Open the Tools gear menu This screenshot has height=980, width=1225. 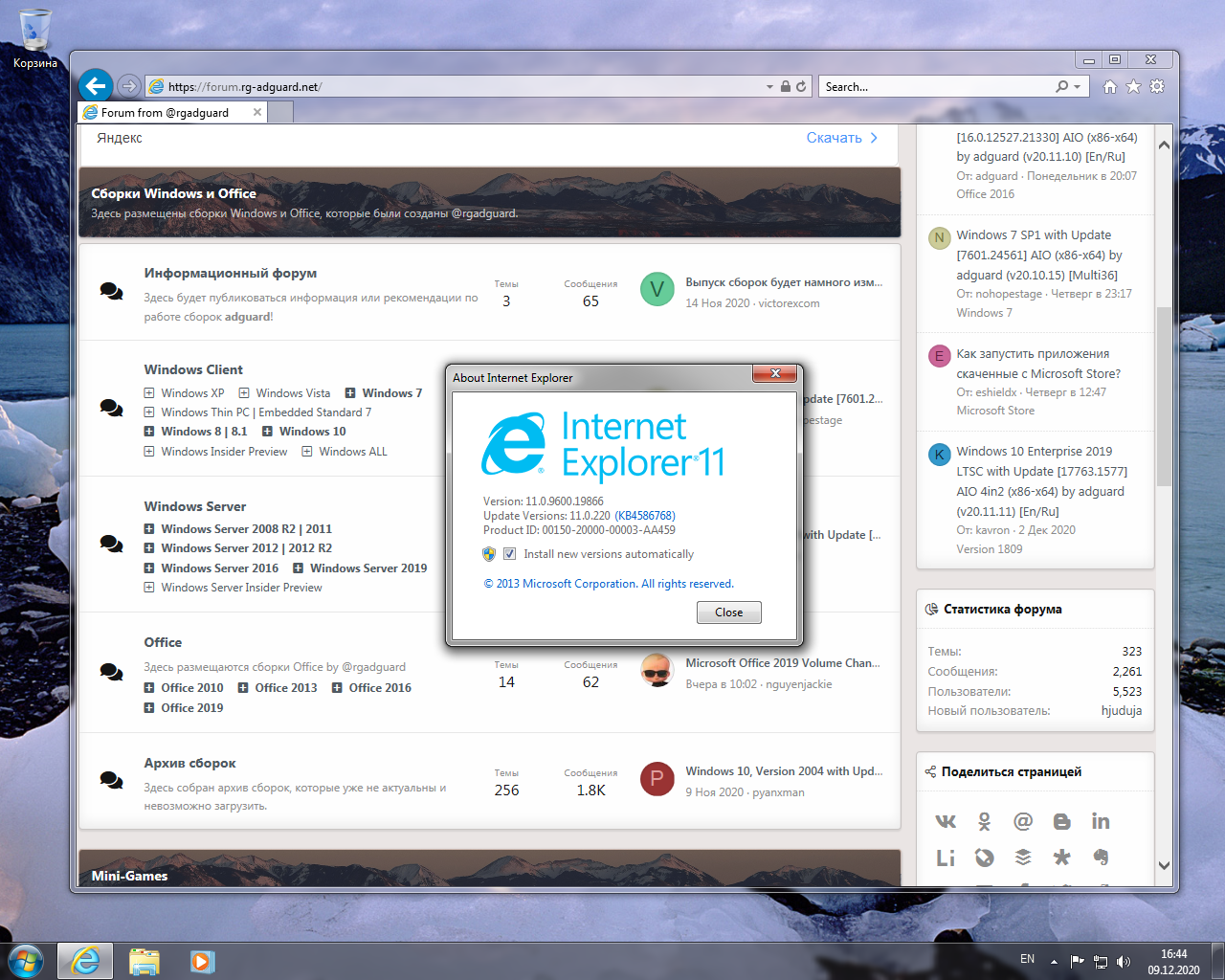point(1157,86)
